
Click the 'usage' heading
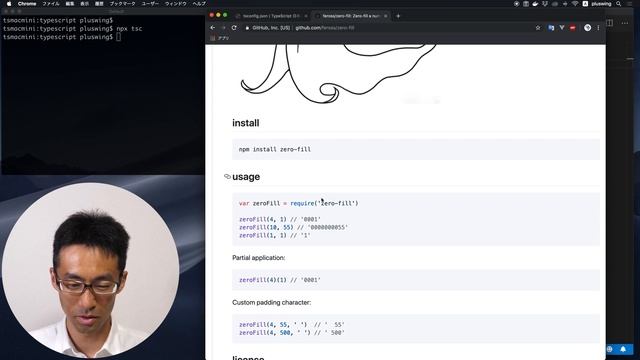(x=246, y=177)
